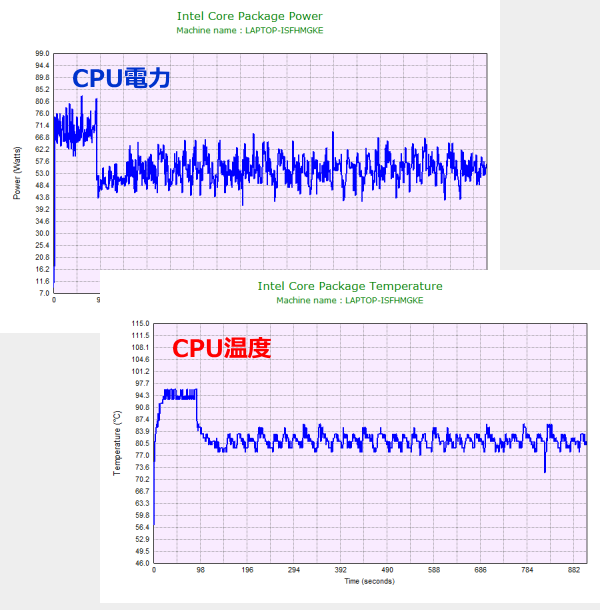
Task: Click the 46.0 tick on the temperature axis
Action: (141, 564)
